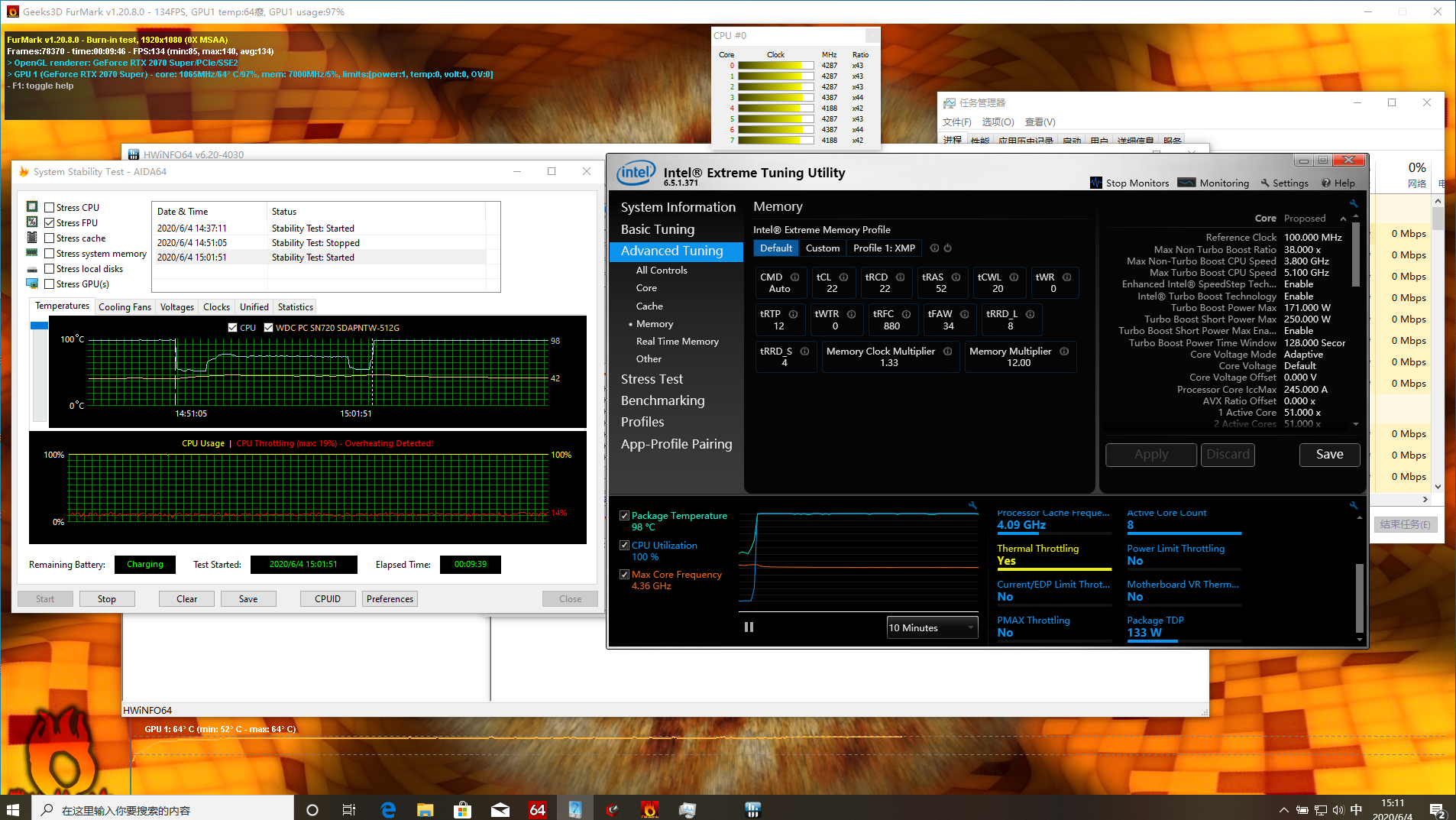Viewport: 1456px width, 820px height.
Task: Toggle Package Temperature monitor checkbox
Action: pyautogui.click(x=624, y=516)
